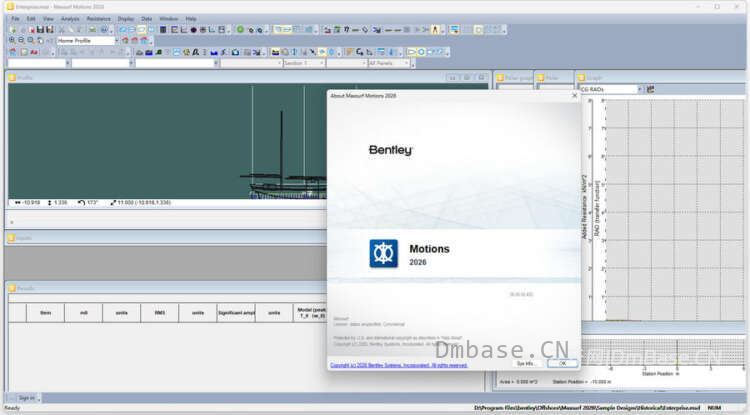
Task: Click the yellow square icon in top toolbar
Action: [x=478, y=30]
